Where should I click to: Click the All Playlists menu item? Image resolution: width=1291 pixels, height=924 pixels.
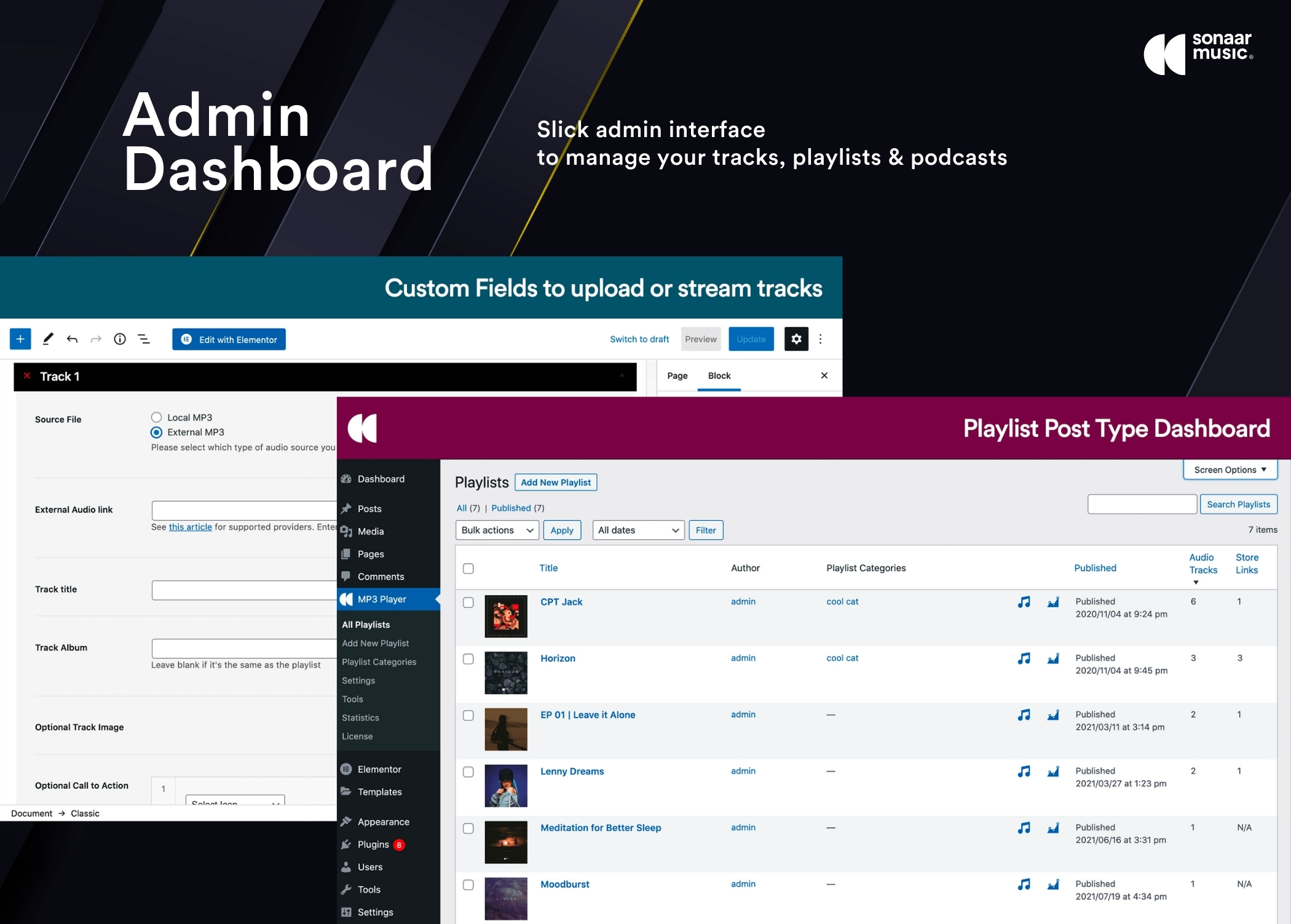coord(365,625)
